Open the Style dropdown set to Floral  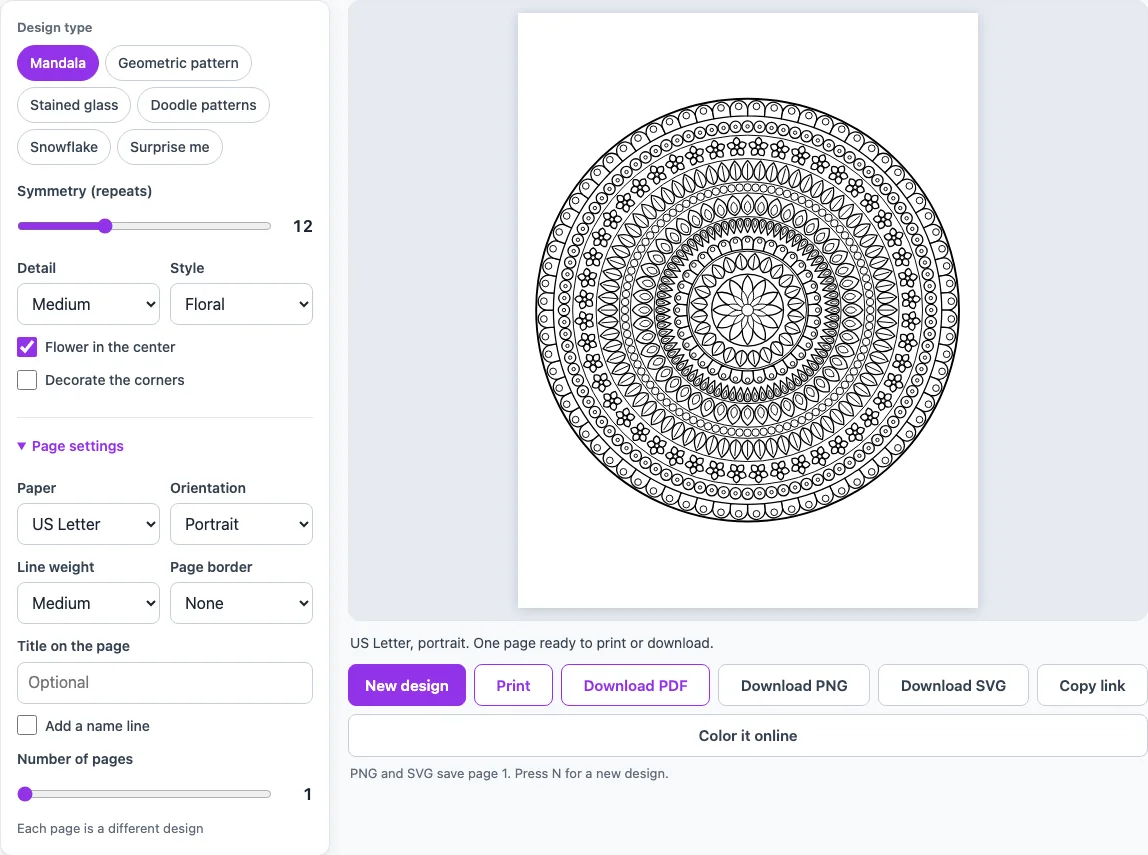pos(242,304)
